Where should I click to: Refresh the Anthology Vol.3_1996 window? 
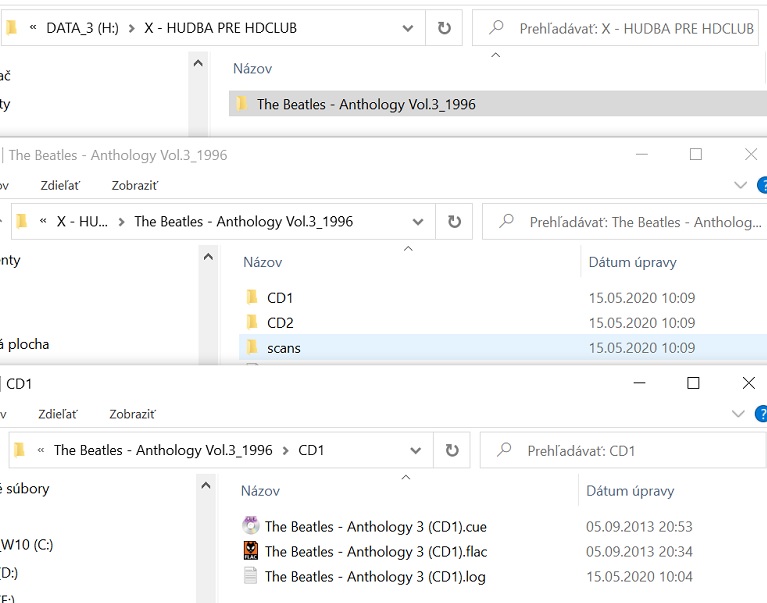[x=454, y=222]
